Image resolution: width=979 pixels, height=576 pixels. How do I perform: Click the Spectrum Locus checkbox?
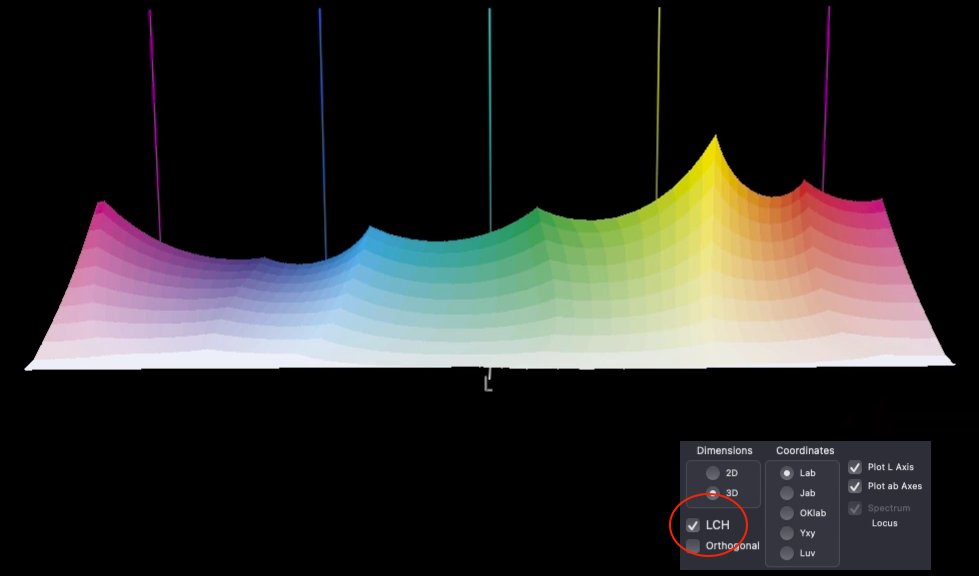(x=855, y=509)
